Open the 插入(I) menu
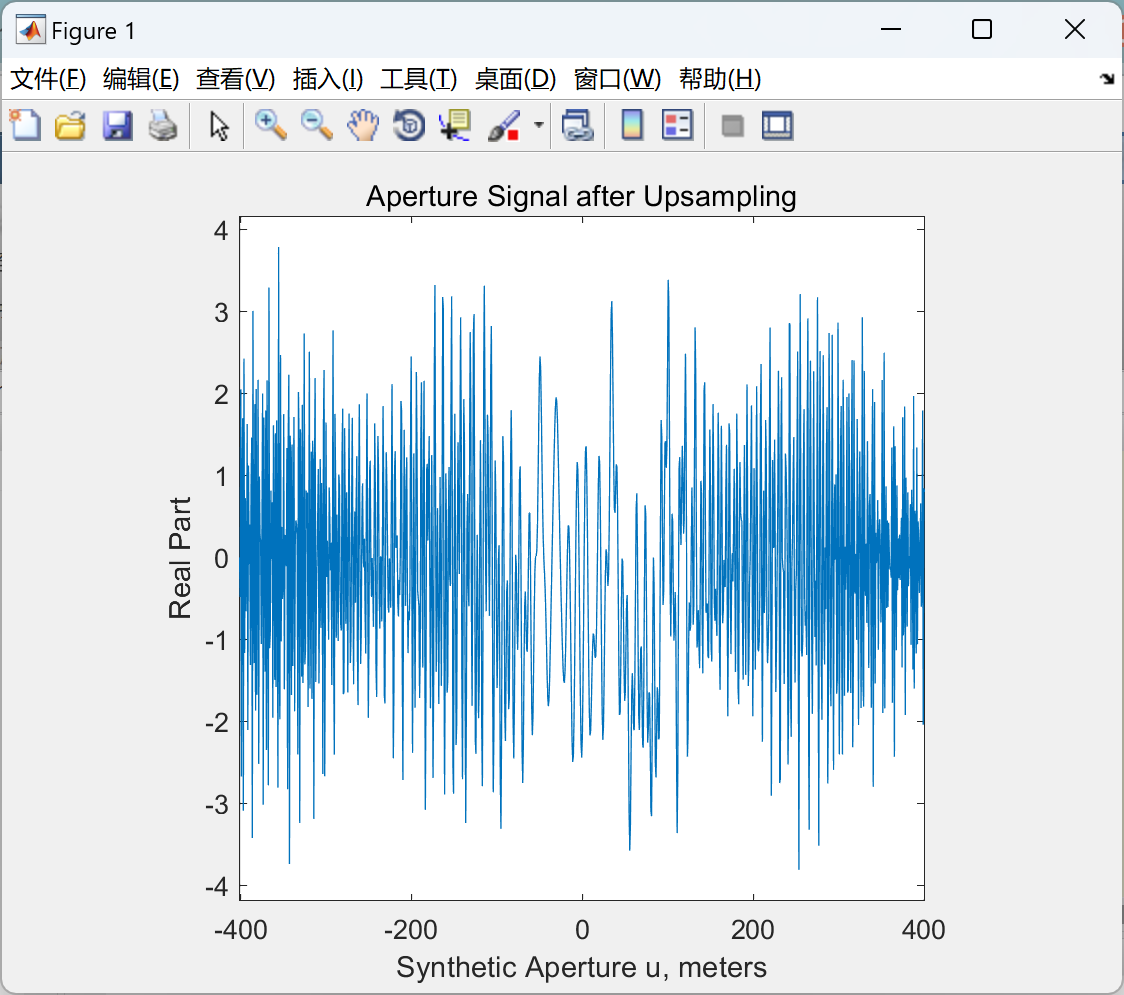Screen dimensions: 1124x995 [328, 79]
